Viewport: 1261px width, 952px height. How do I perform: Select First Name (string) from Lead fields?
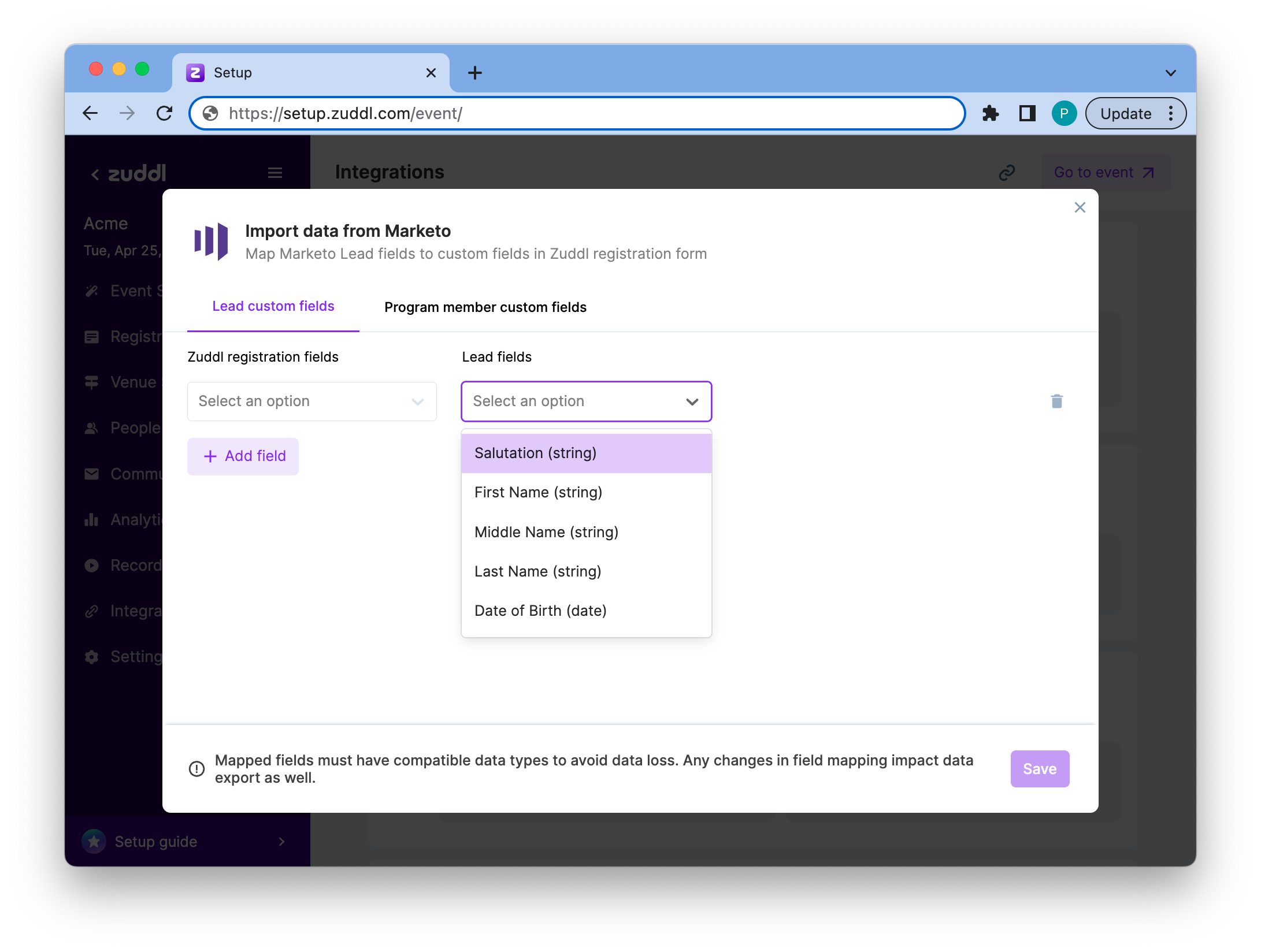click(x=538, y=492)
